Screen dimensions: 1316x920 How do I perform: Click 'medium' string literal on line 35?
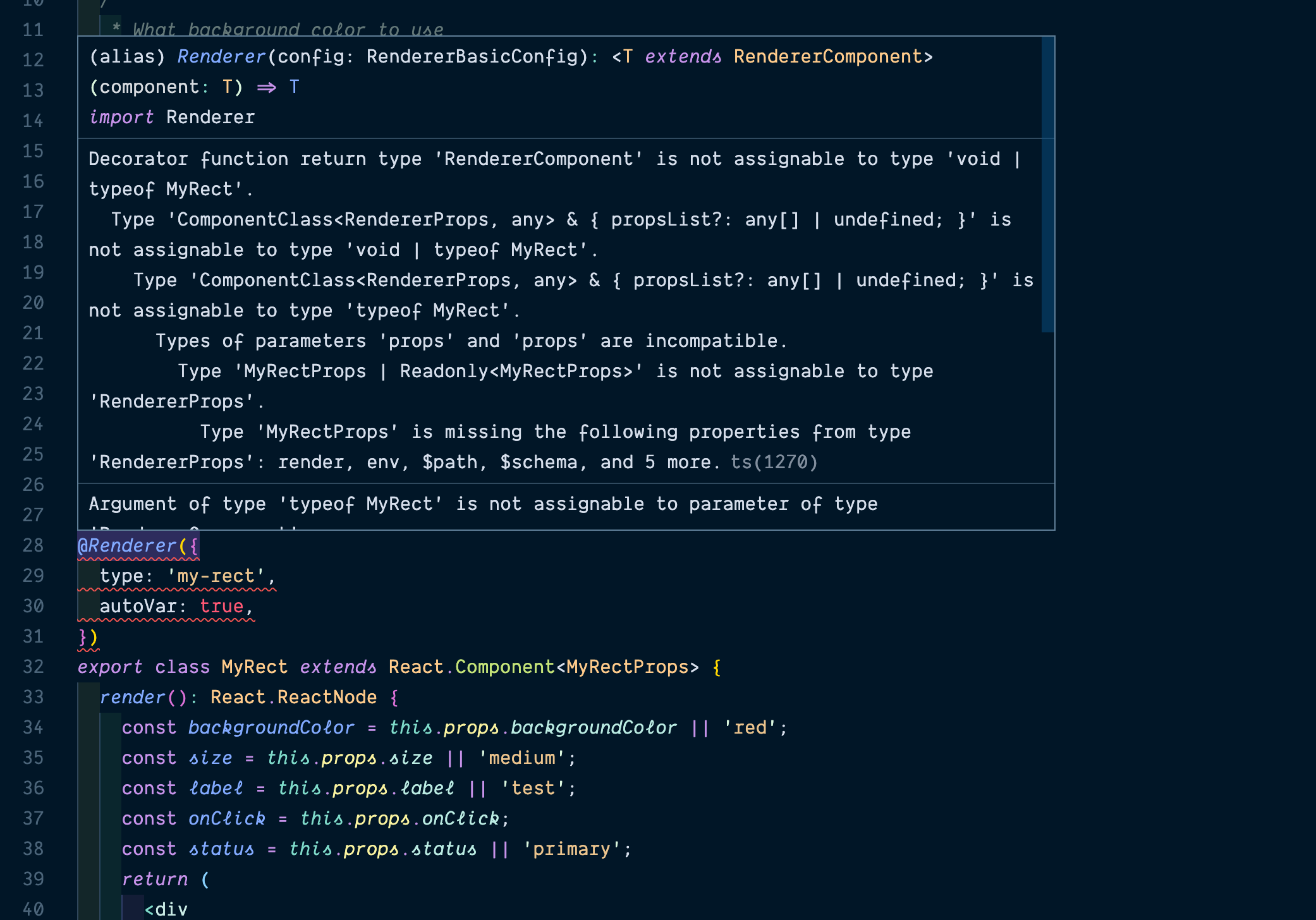(522, 758)
